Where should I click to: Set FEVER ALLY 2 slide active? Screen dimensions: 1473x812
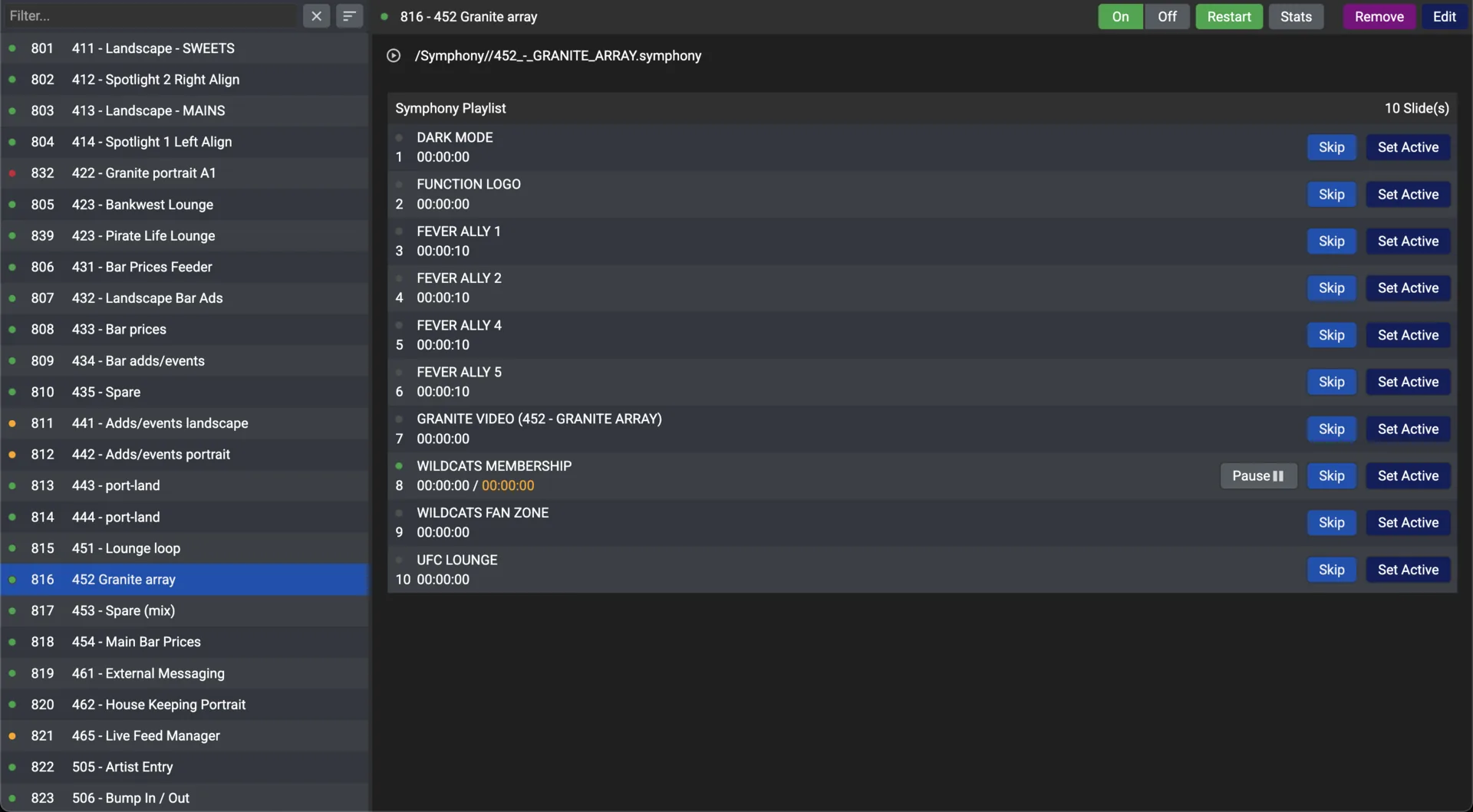1408,288
